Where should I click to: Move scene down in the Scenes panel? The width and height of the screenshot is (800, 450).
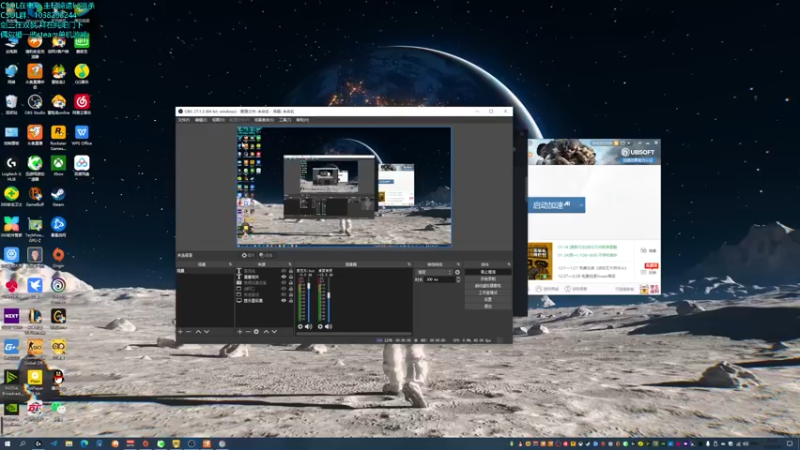click(207, 332)
